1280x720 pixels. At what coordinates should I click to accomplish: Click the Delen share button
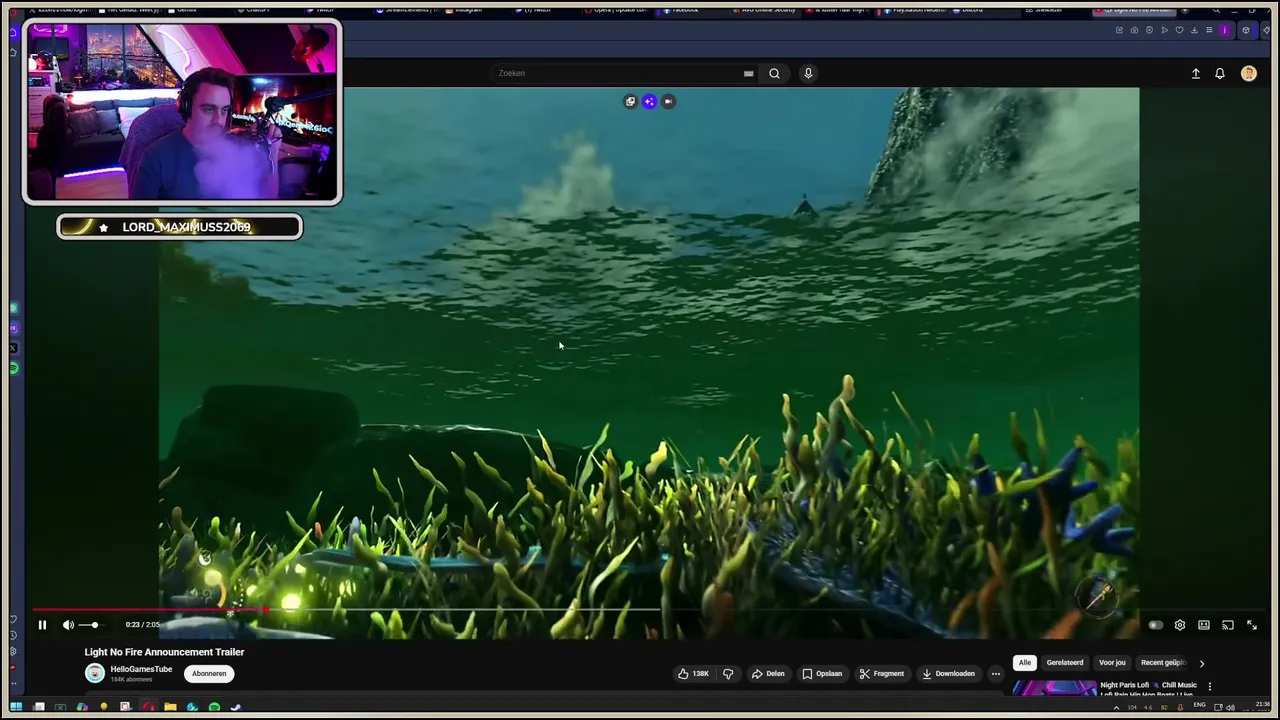tap(768, 673)
